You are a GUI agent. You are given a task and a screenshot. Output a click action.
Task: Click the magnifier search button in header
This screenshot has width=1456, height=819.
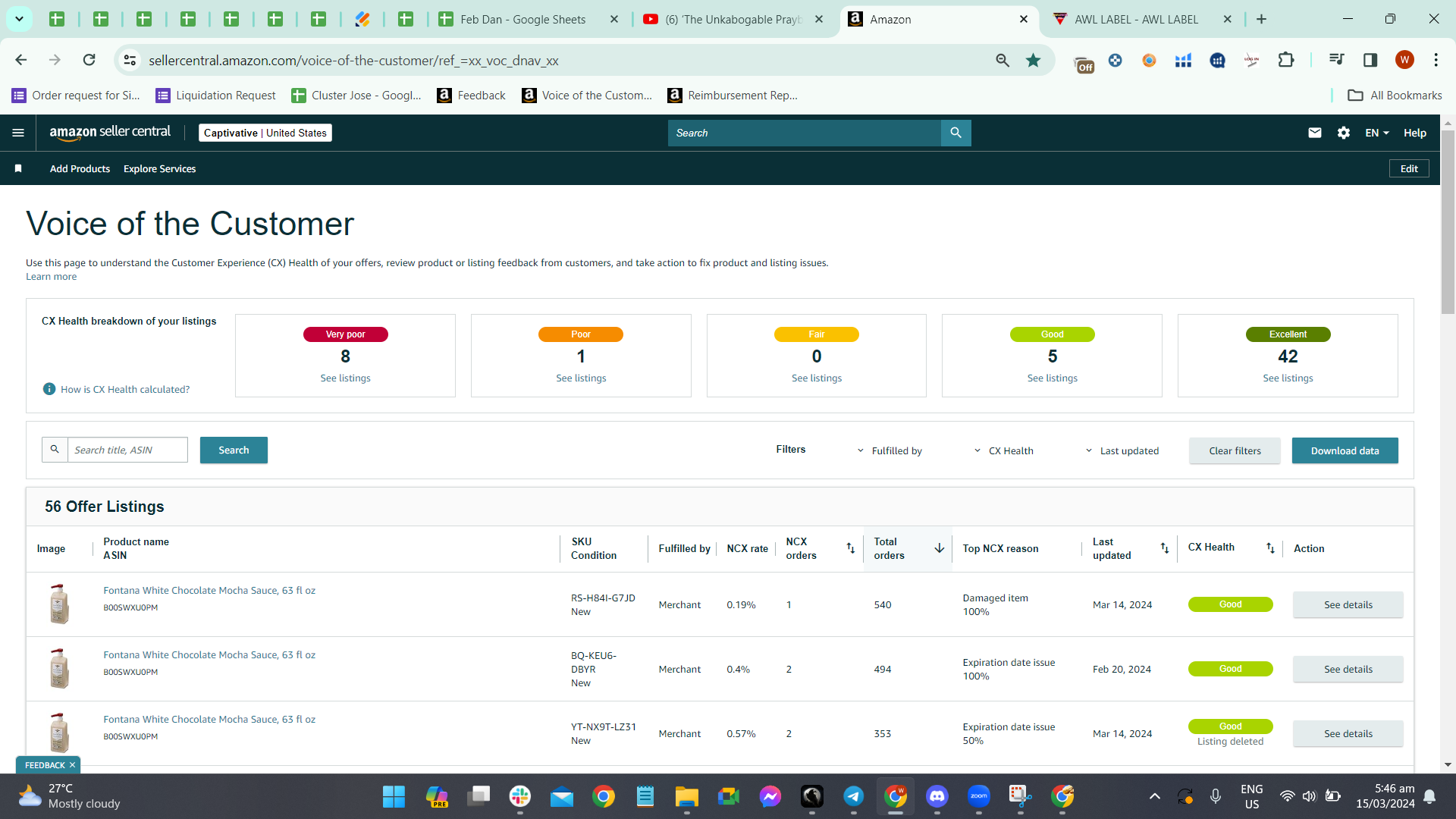pos(955,133)
